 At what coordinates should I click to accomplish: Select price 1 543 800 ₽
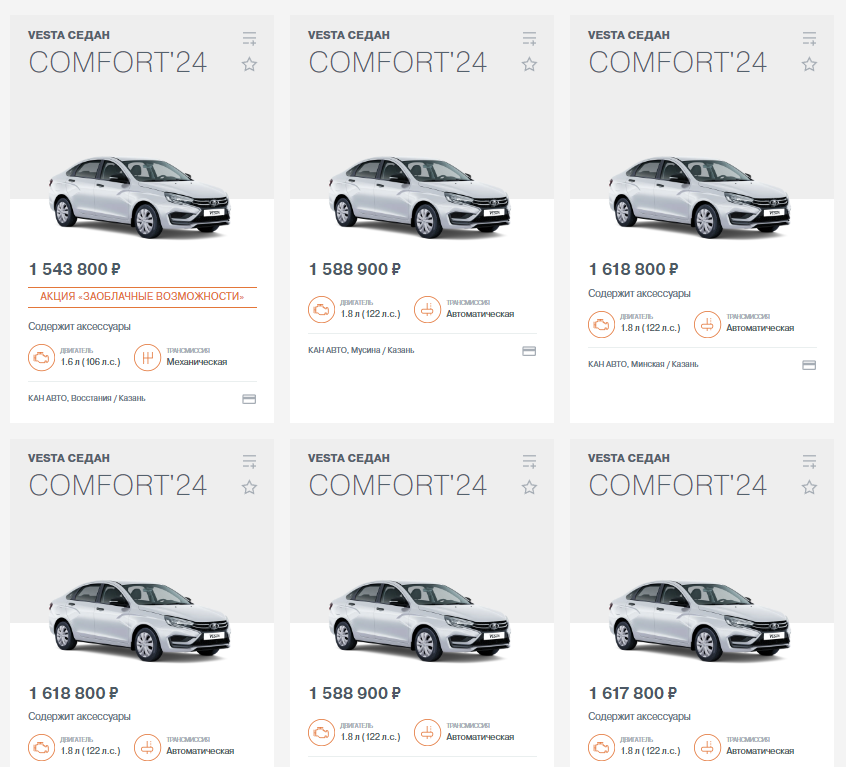75,269
